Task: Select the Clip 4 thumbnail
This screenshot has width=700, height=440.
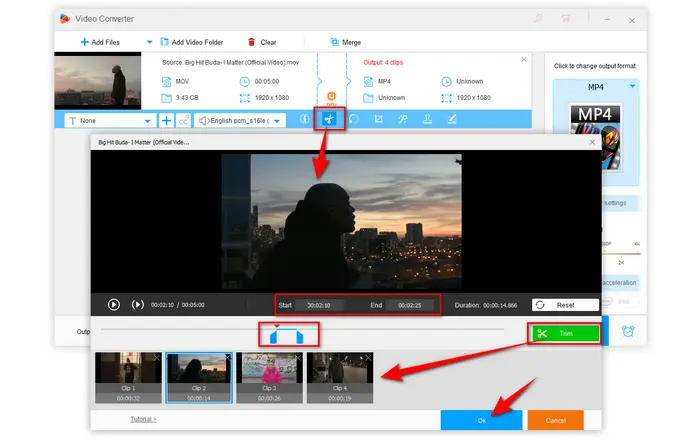Action: pos(340,378)
